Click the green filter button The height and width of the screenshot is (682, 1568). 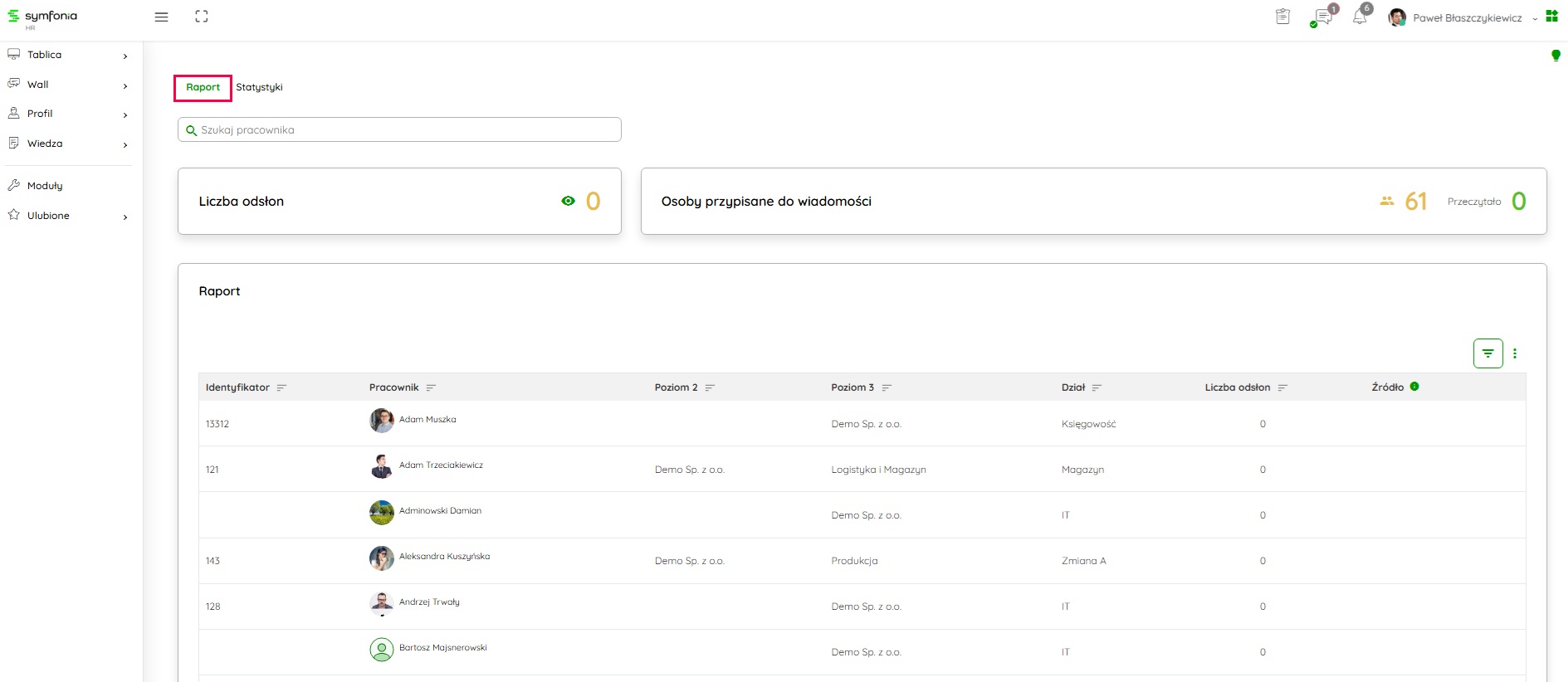(x=1487, y=353)
